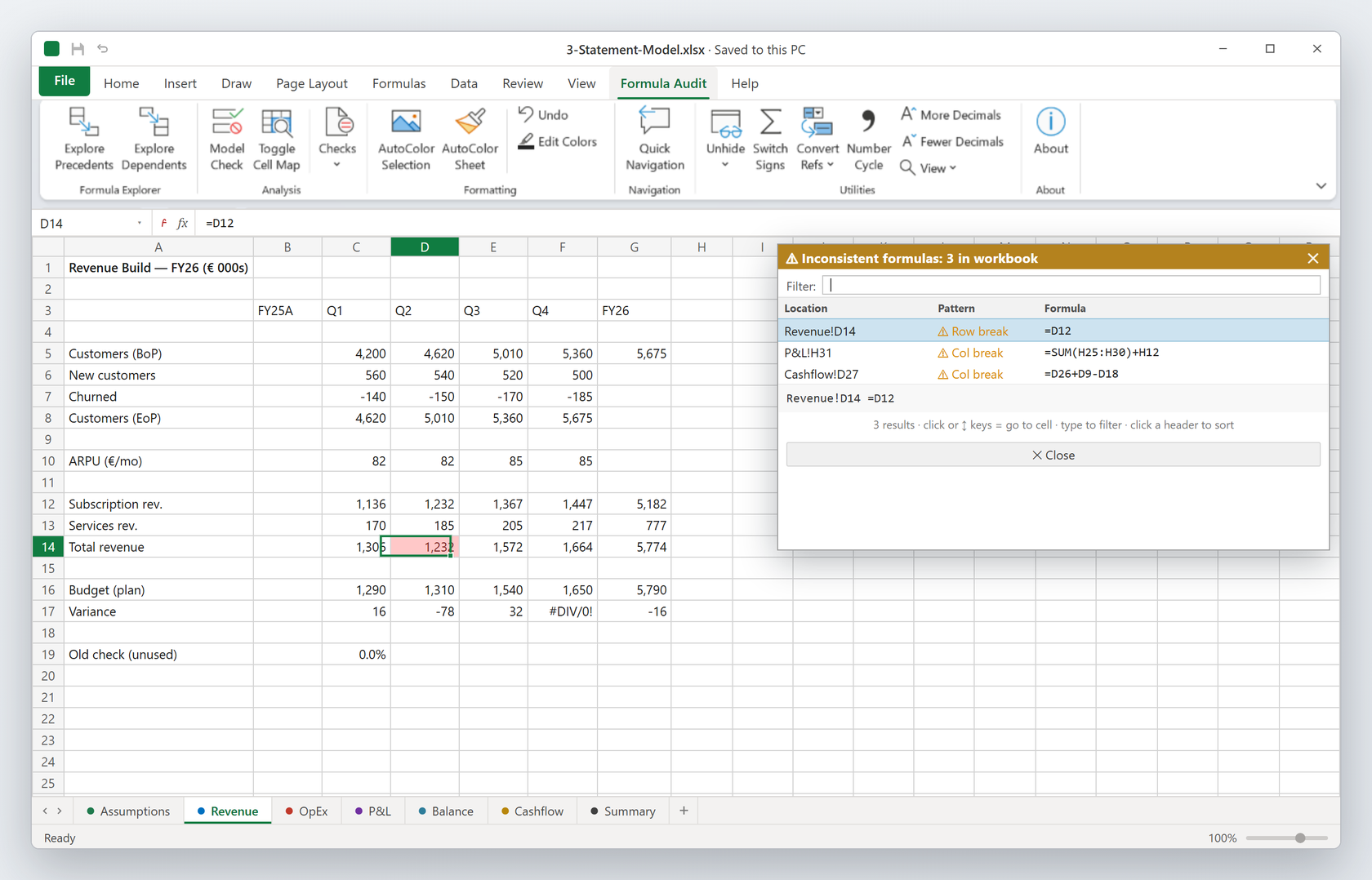Open the Checks dropdown
The width and height of the screenshot is (1372, 880).
(x=336, y=139)
